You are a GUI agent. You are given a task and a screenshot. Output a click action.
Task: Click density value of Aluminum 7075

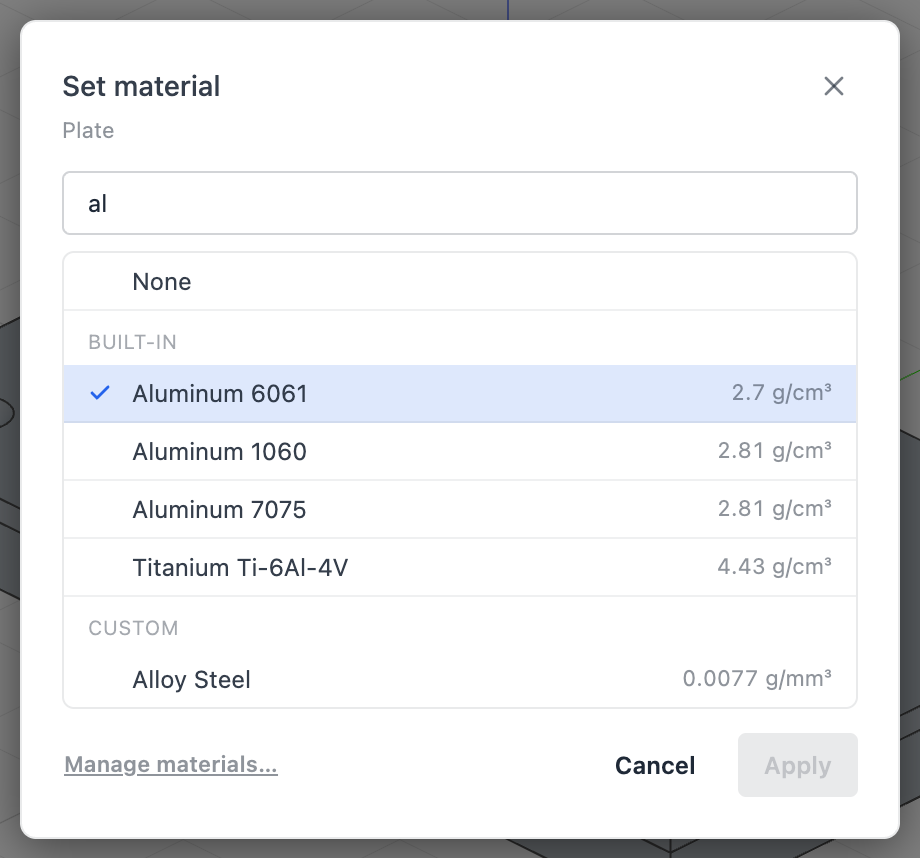click(774, 508)
